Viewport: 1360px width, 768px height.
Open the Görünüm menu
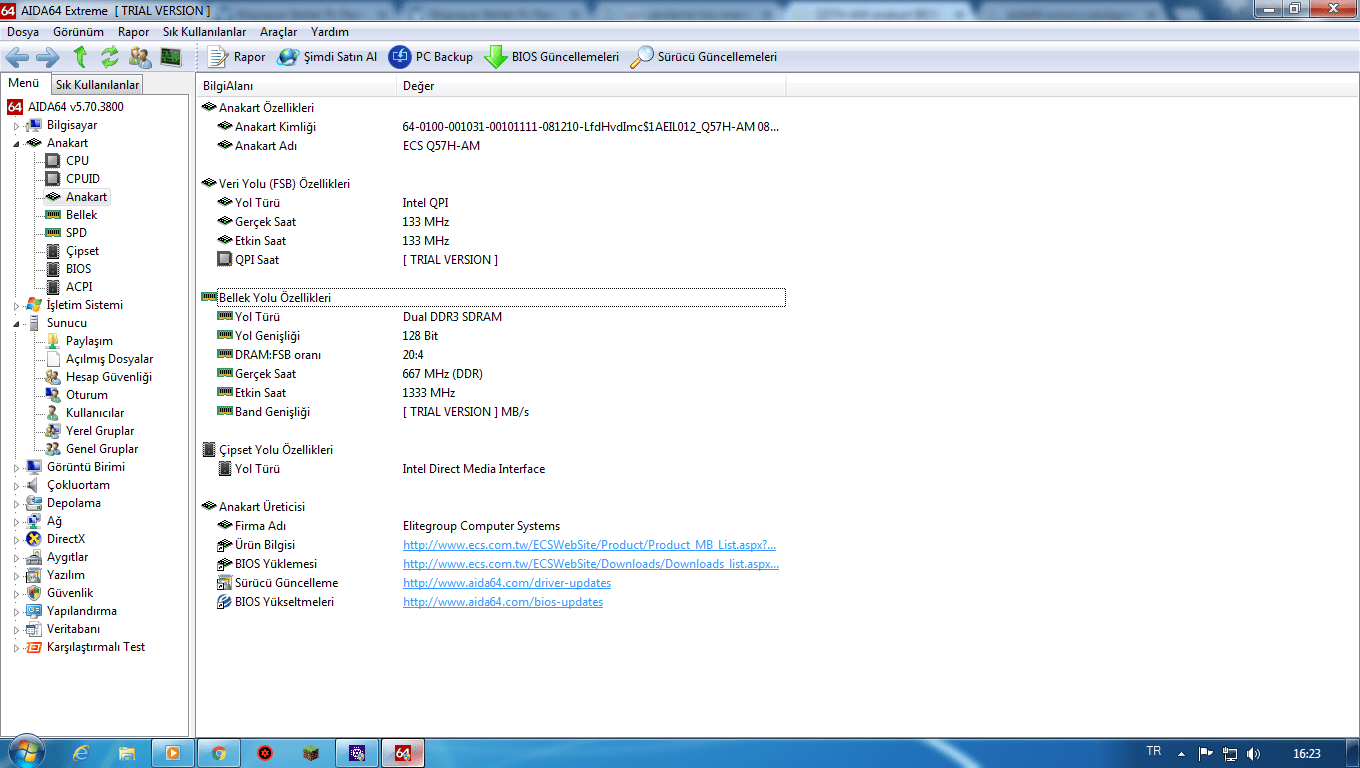[78, 32]
